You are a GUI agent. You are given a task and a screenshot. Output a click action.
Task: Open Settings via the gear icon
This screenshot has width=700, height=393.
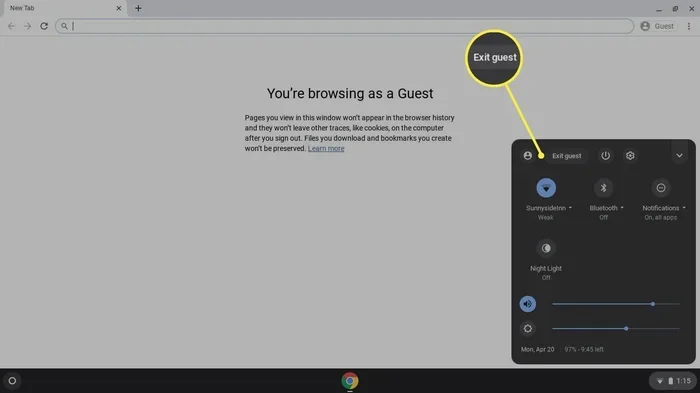click(x=630, y=155)
